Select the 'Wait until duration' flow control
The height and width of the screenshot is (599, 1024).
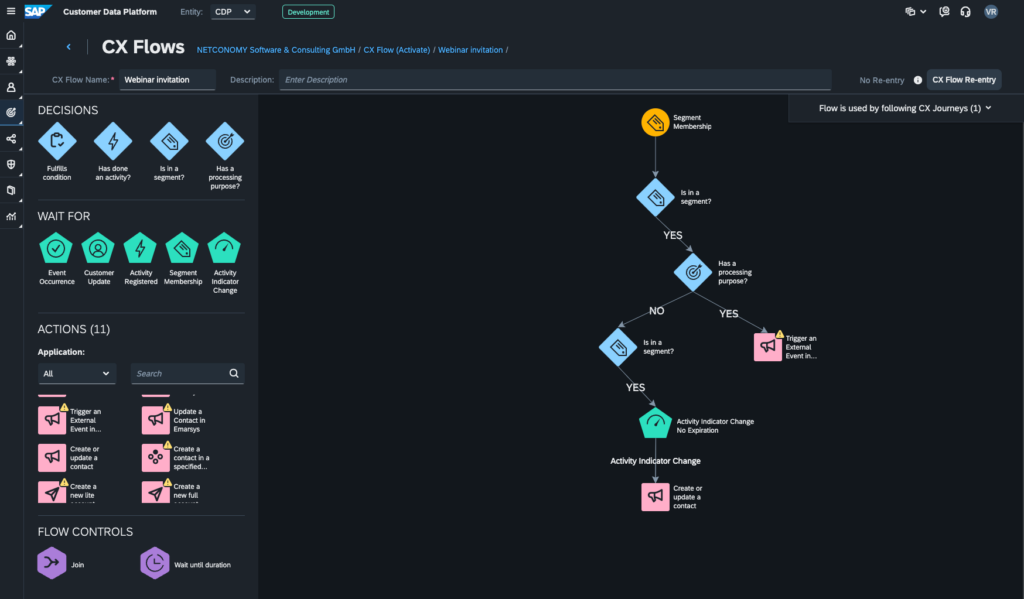pos(155,562)
